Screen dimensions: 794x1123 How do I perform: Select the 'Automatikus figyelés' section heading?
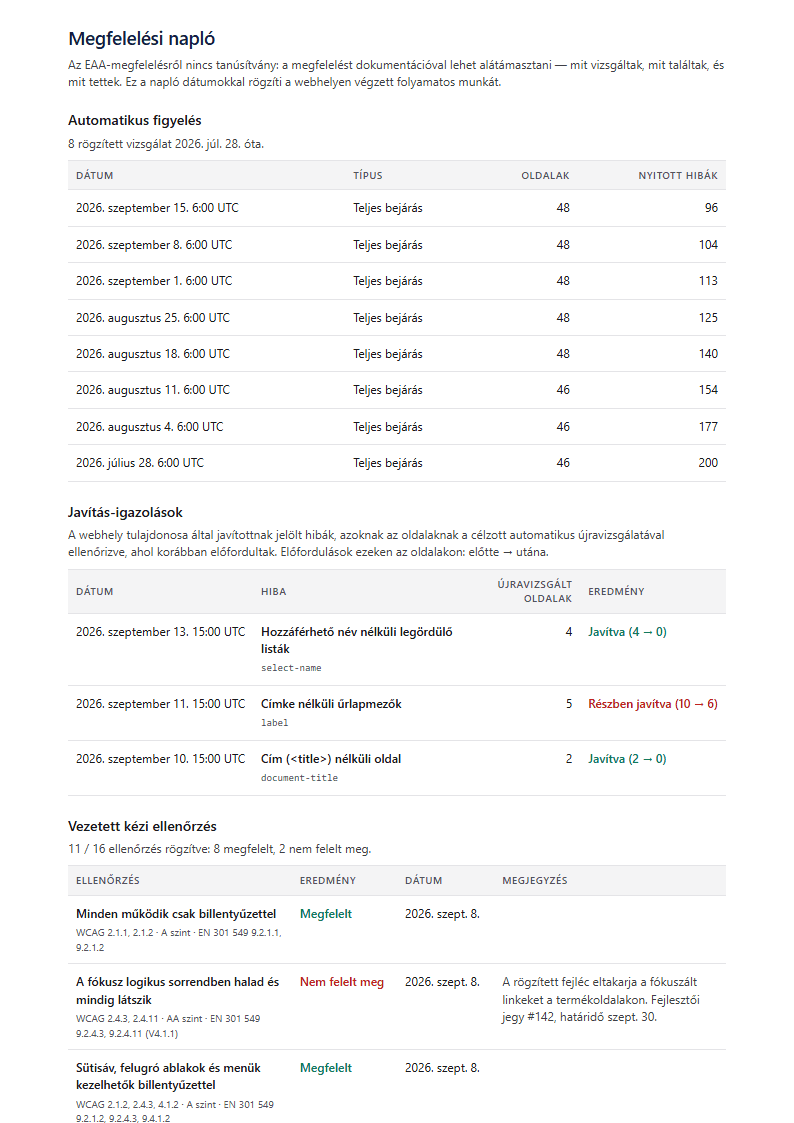[135, 120]
